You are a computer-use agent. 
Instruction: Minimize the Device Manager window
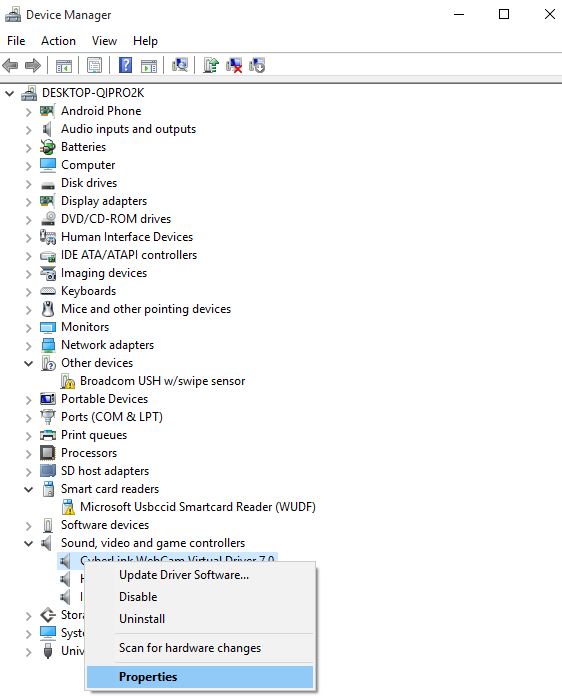pos(459,15)
